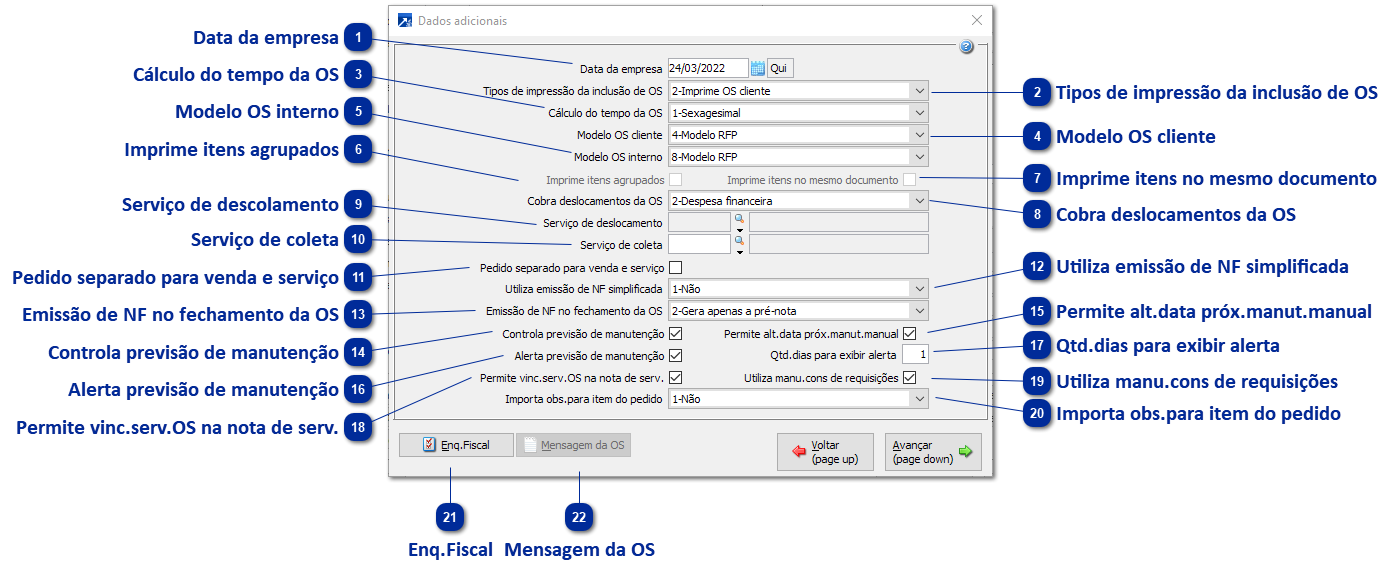
Task: Open Importa obs.para item do pedido dropdown
Action: (x=919, y=398)
